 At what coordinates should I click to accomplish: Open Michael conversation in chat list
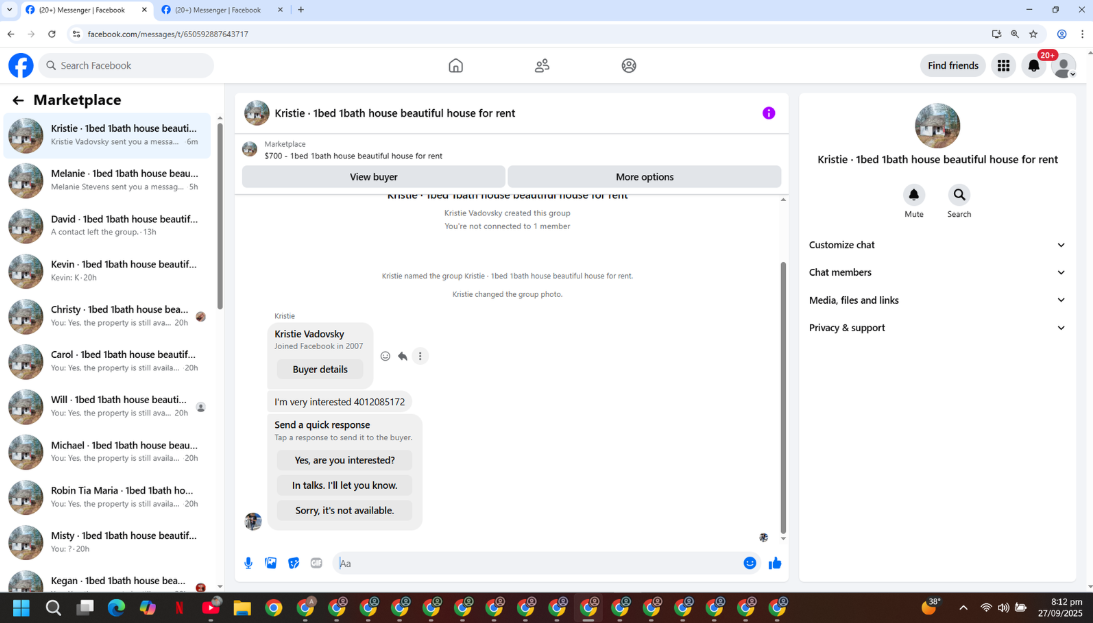[107, 452]
